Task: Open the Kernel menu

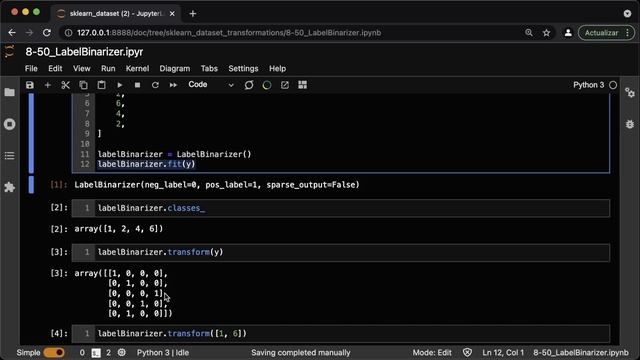Action: (137, 69)
